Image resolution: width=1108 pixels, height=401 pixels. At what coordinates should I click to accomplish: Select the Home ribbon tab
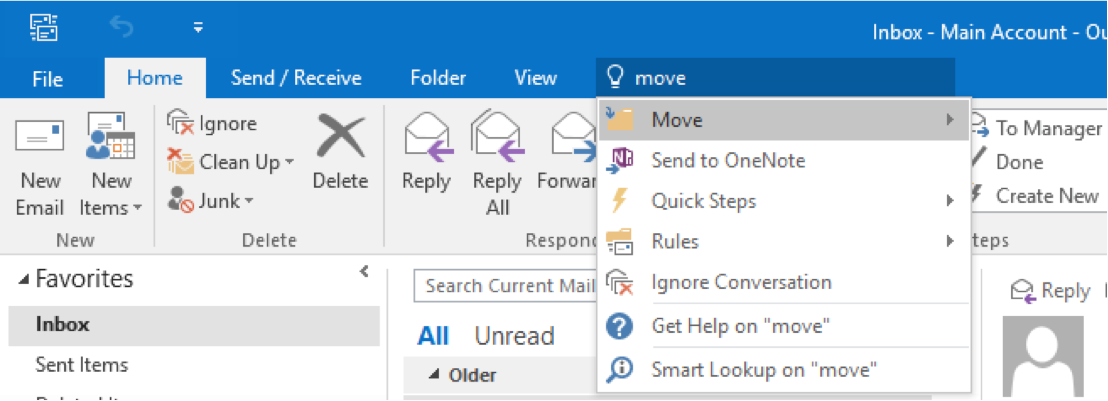pyautogui.click(x=155, y=79)
